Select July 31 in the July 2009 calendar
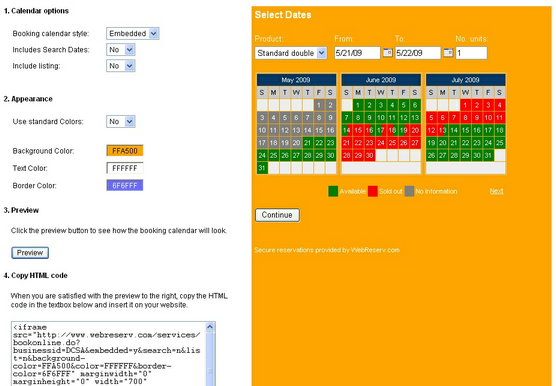Image resolution: width=556 pixels, height=386 pixels. 488,155
